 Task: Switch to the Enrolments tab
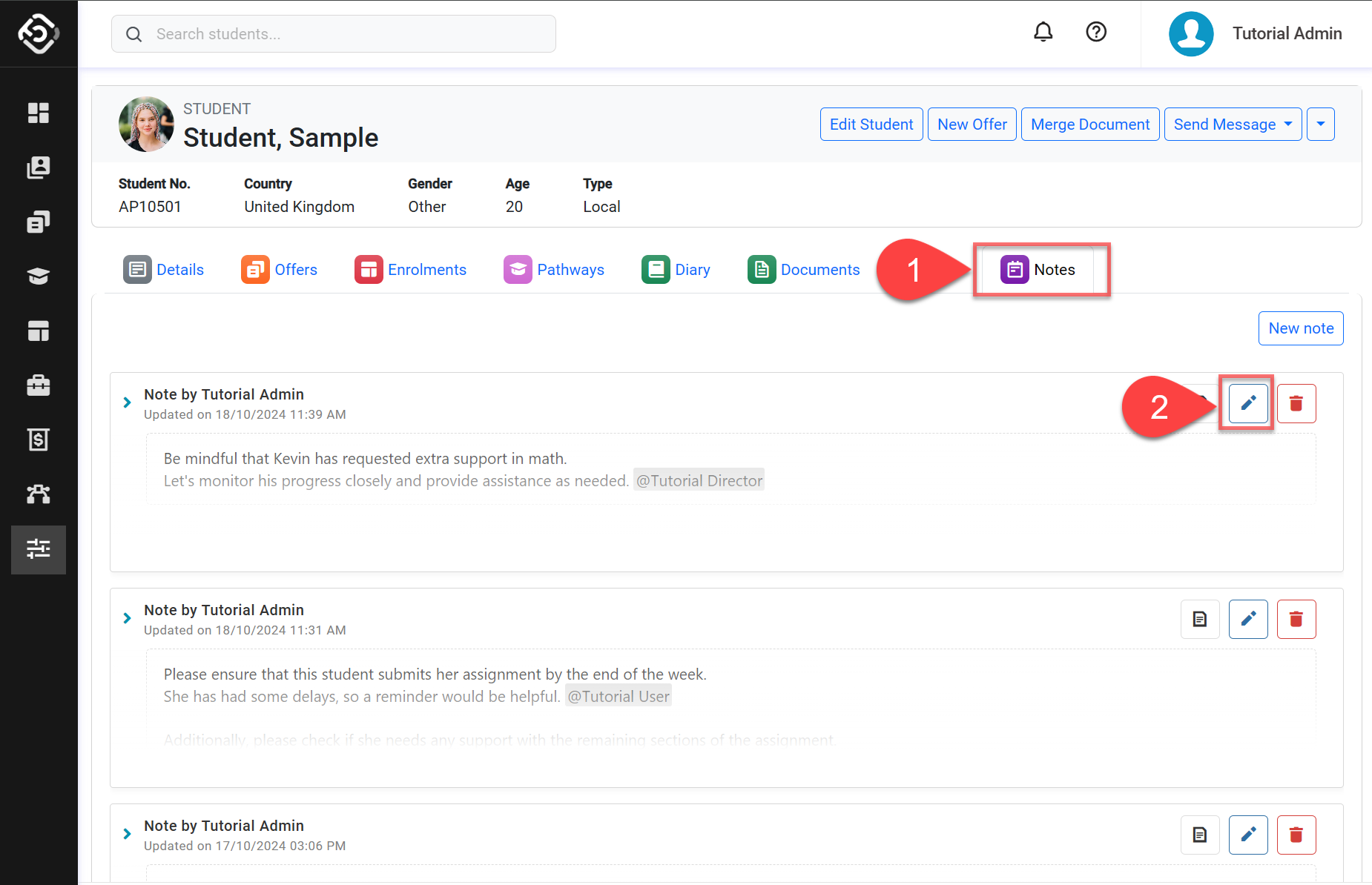[x=411, y=270]
